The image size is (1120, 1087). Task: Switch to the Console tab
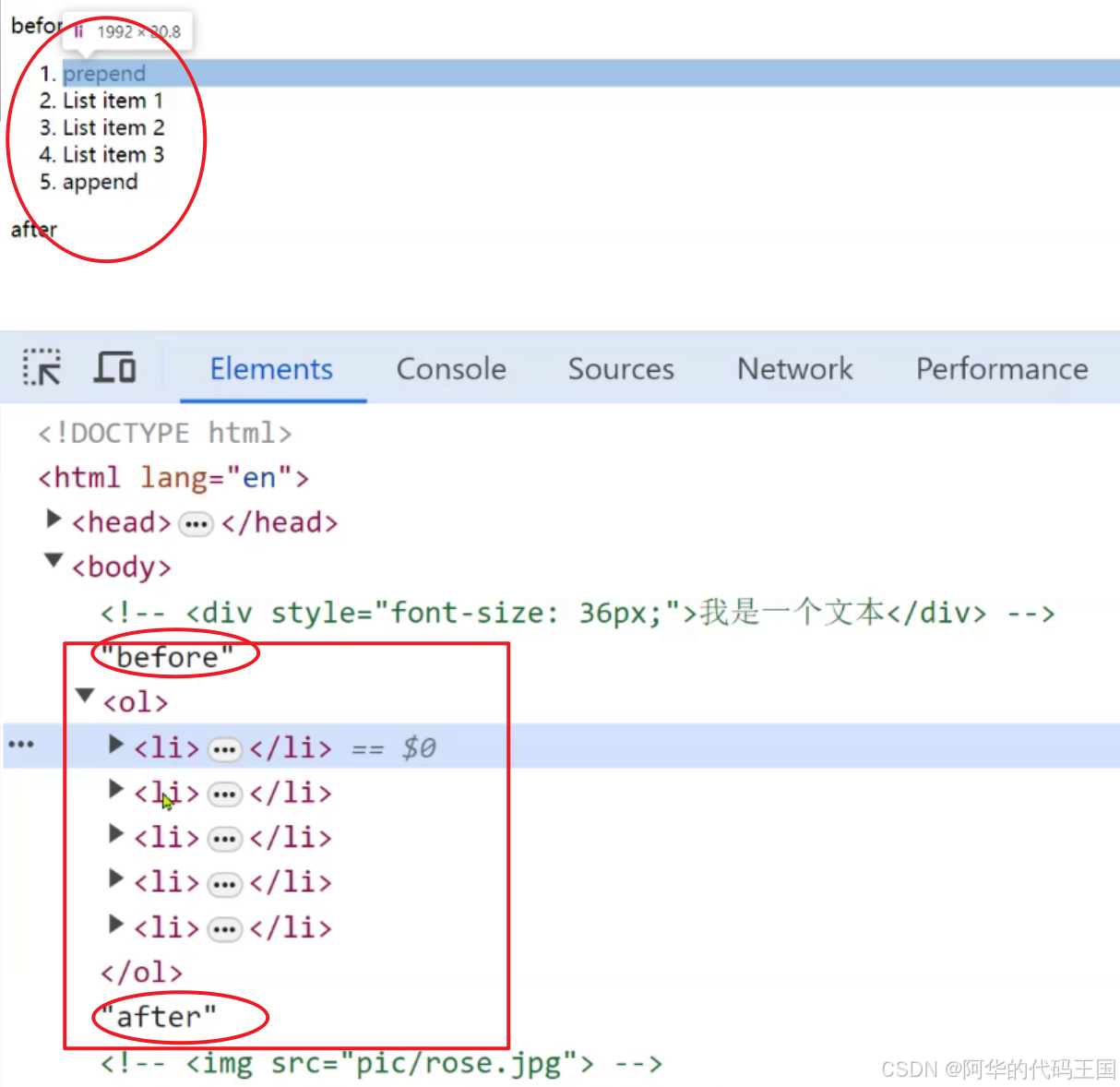pos(451,369)
